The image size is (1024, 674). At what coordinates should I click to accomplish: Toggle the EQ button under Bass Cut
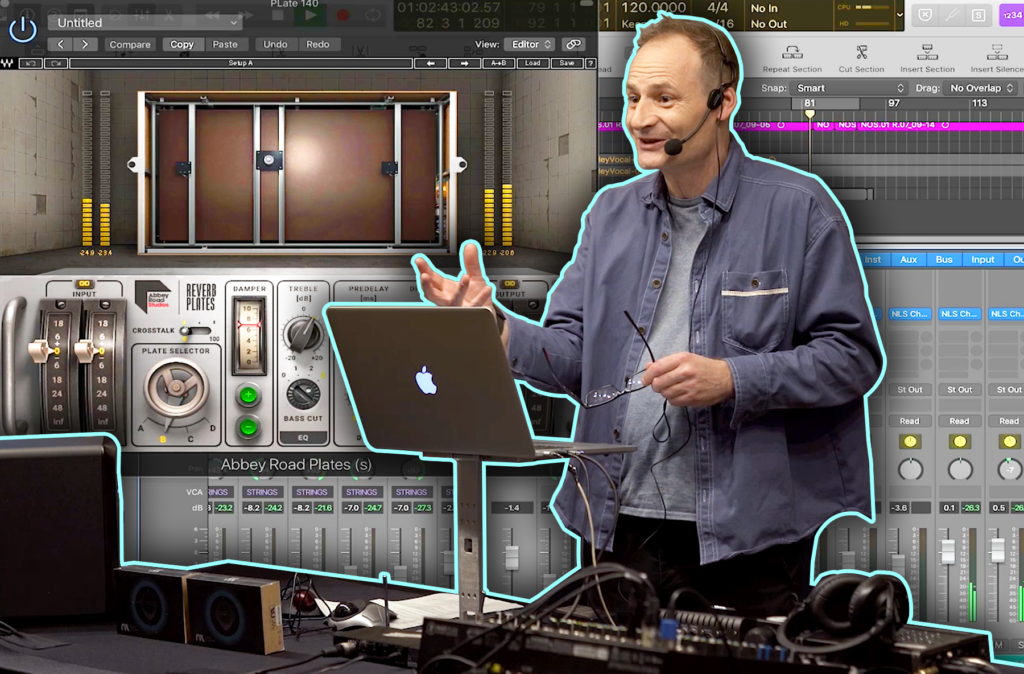click(303, 438)
